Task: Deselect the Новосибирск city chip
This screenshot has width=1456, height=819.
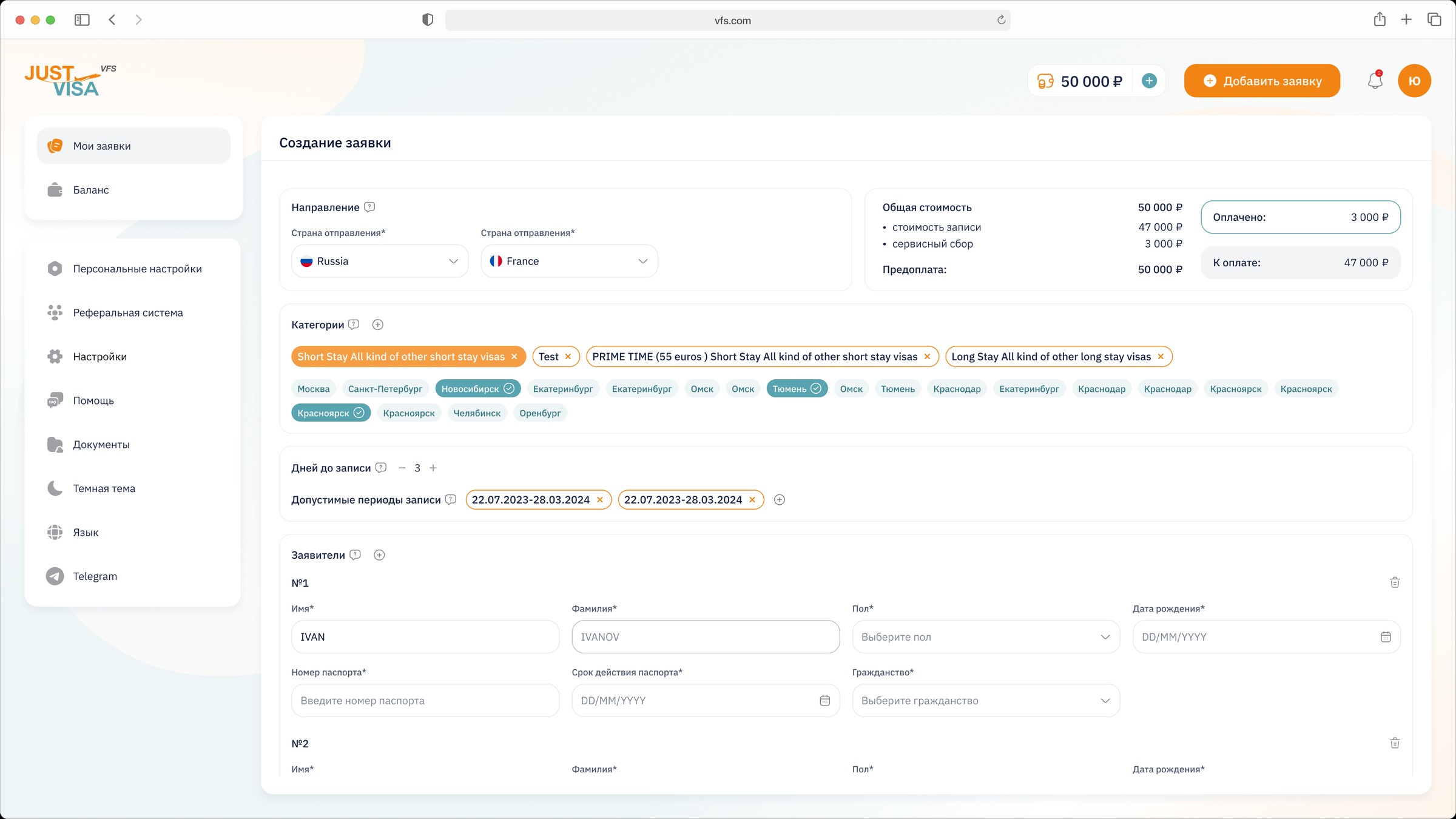Action: point(478,389)
